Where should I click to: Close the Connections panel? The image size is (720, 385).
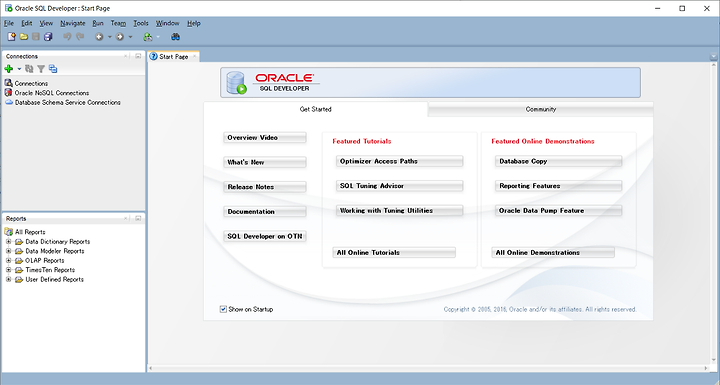pyautogui.click(x=126, y=56)
